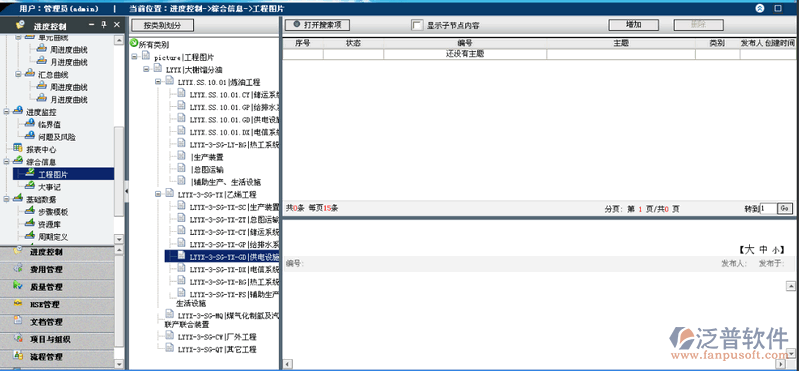Click the 按类别划分 button
The image size is (799, 371).
click(162, 25)
